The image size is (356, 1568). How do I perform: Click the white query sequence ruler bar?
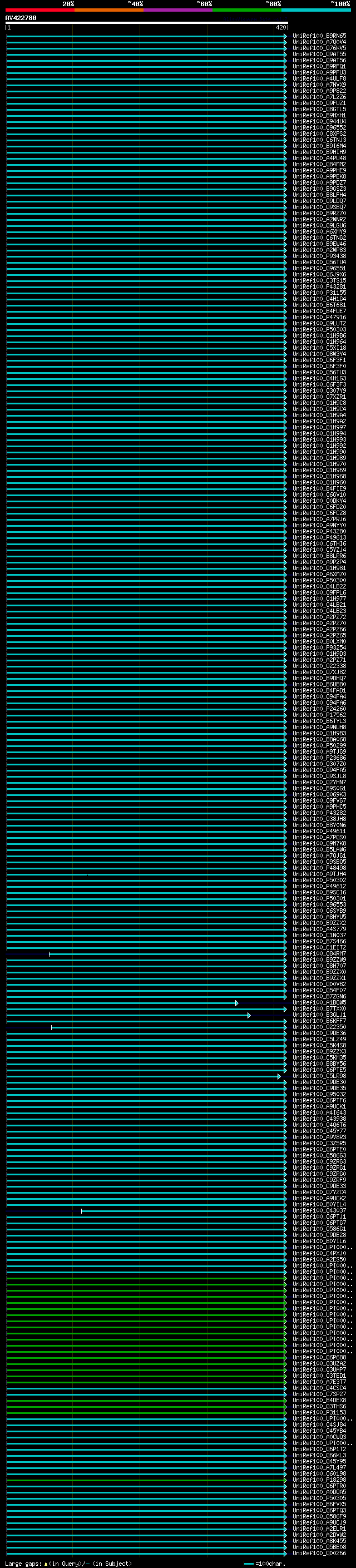(147, 22)
